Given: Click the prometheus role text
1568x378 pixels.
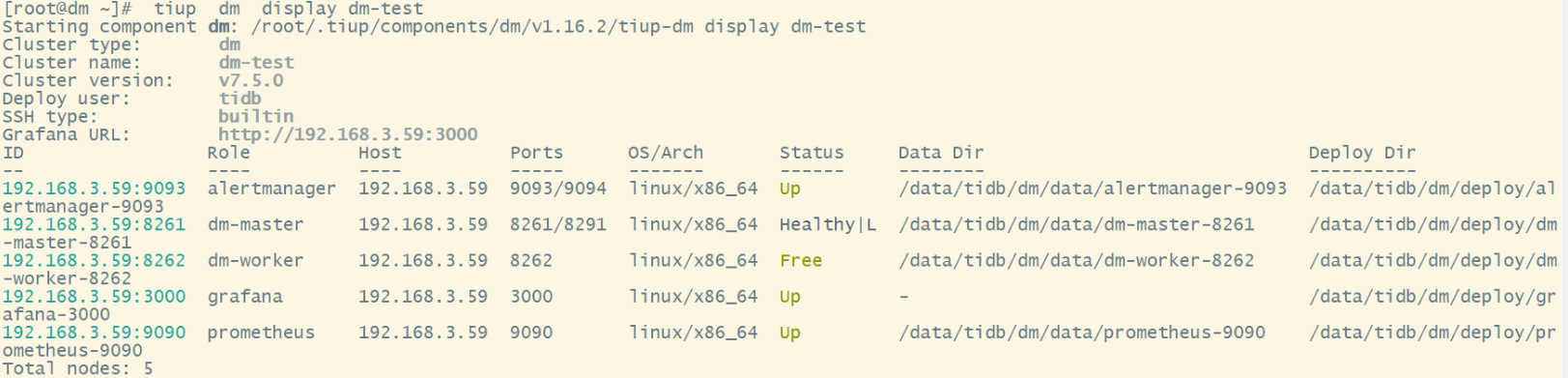Looking at the screenshot, I should (x=261, y=333).
